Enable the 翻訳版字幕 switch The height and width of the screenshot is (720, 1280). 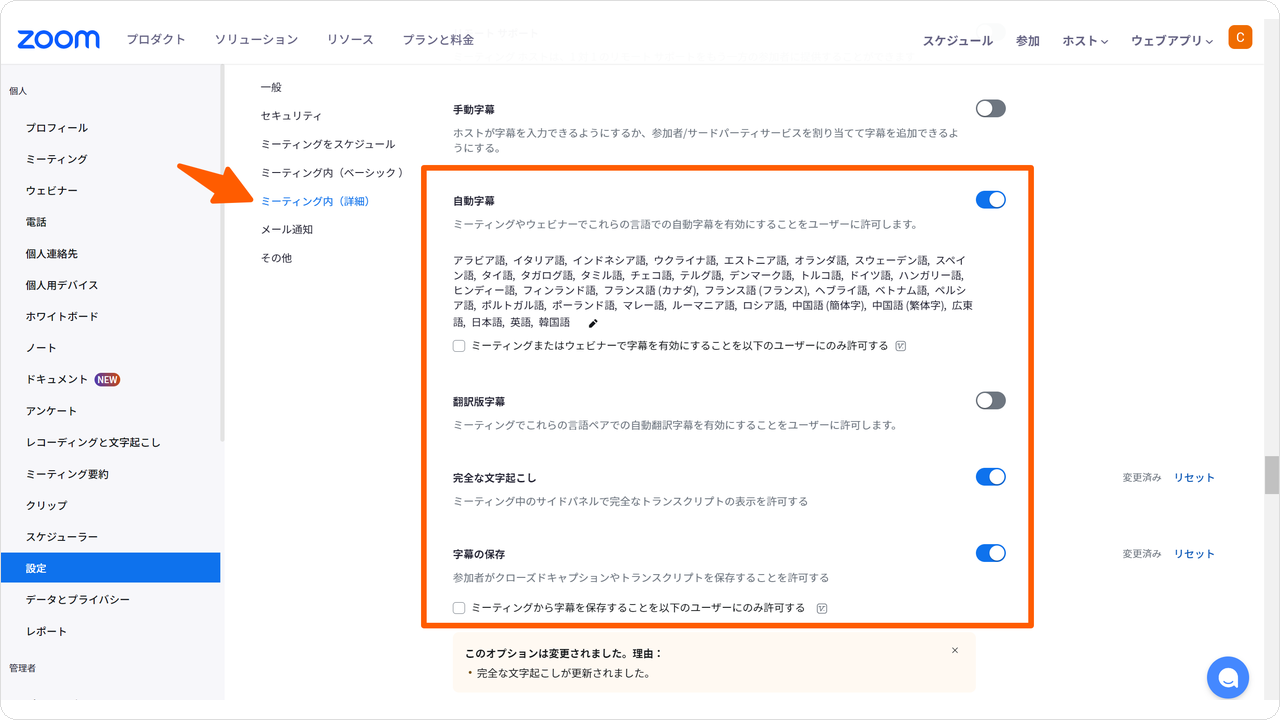coord(991,401)
